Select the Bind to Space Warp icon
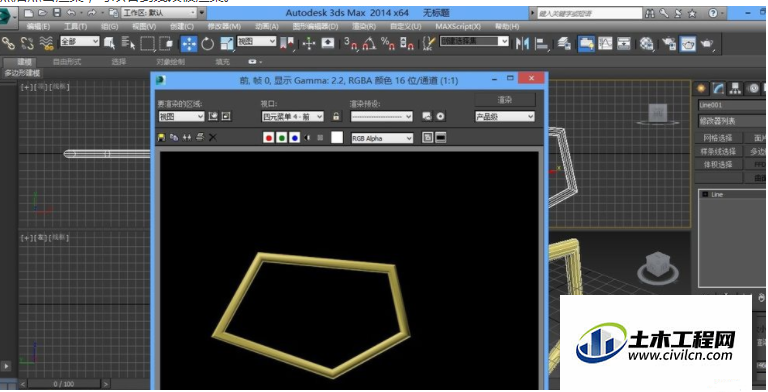This screenshot has width=768, height=392. [x=46, y=43]
